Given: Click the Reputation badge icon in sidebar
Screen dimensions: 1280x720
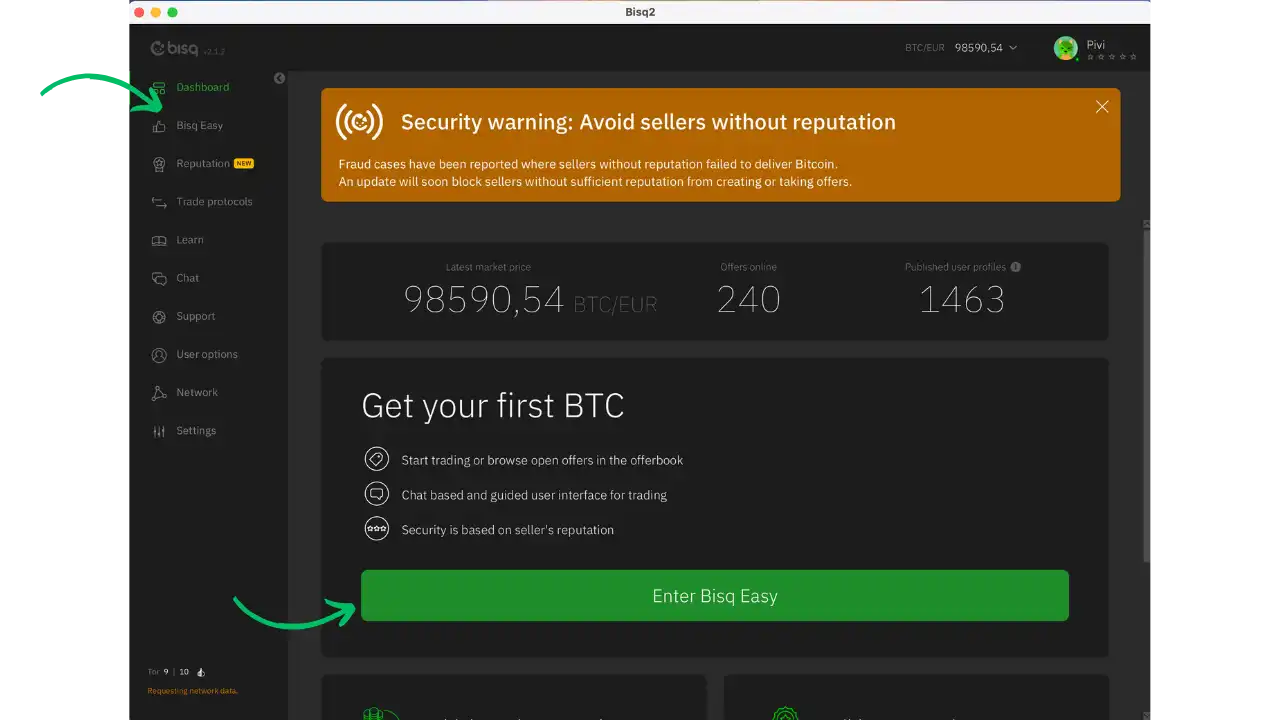Looking at the screenshot, I should pos(159,164).
